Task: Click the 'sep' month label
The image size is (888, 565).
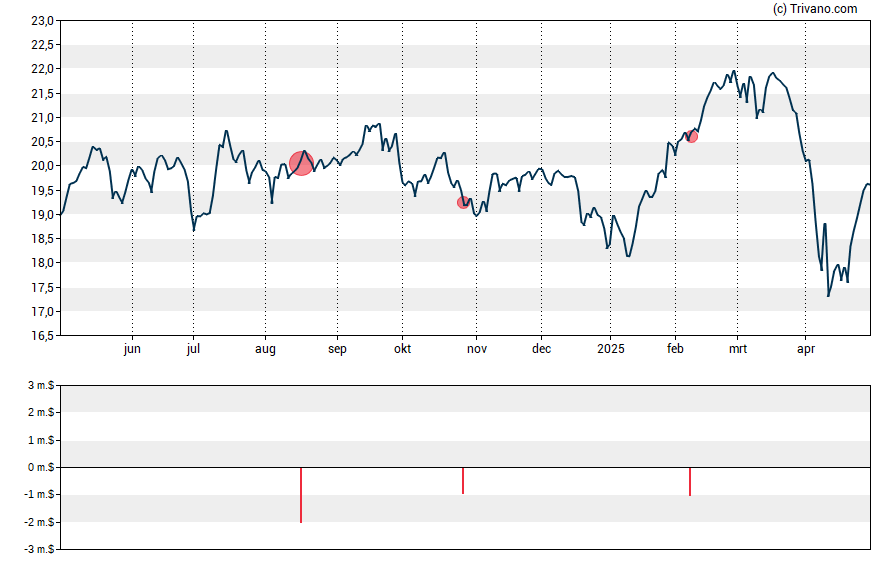Action: tap(337, 349)
